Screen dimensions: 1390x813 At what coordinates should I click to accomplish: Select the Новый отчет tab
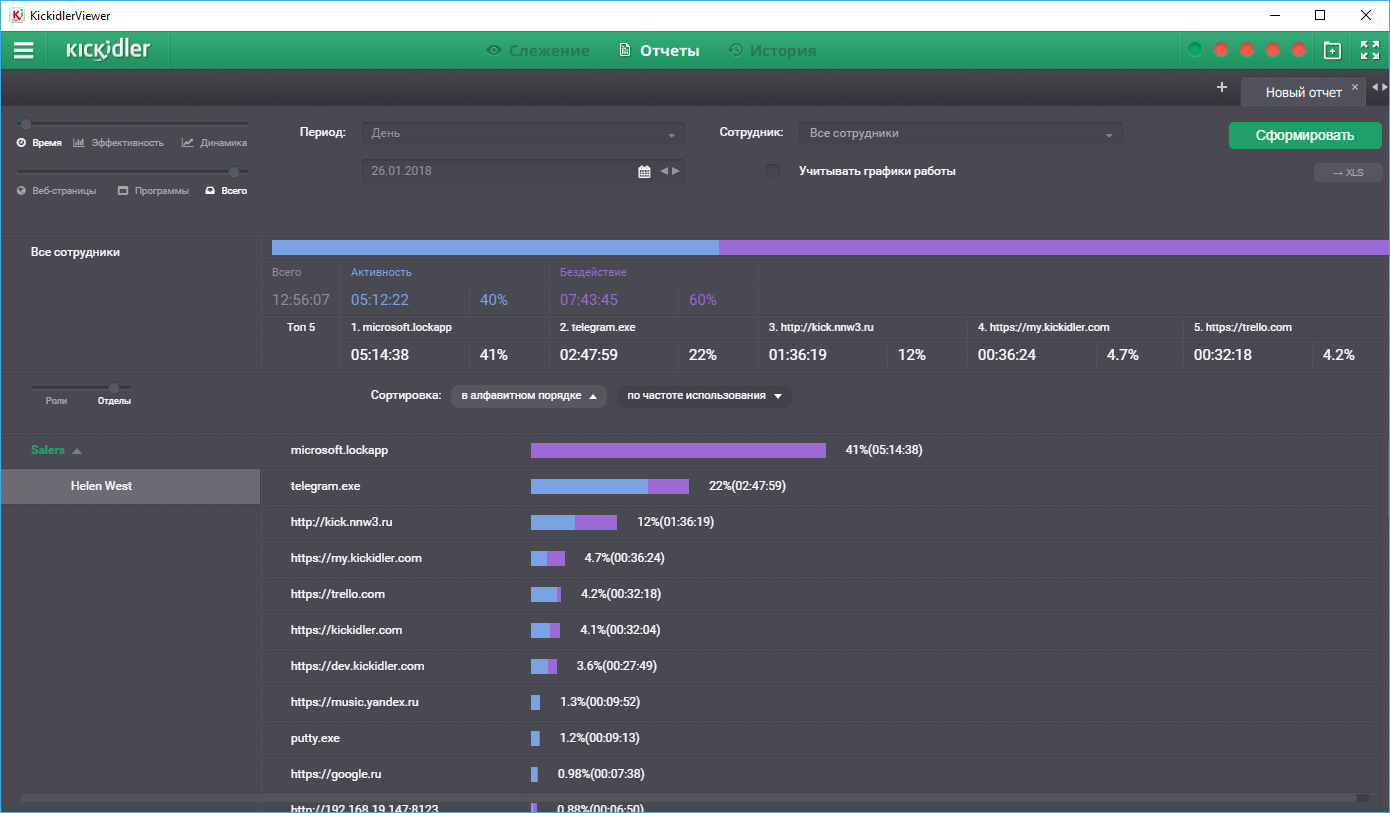click(x=1304, y=92)
